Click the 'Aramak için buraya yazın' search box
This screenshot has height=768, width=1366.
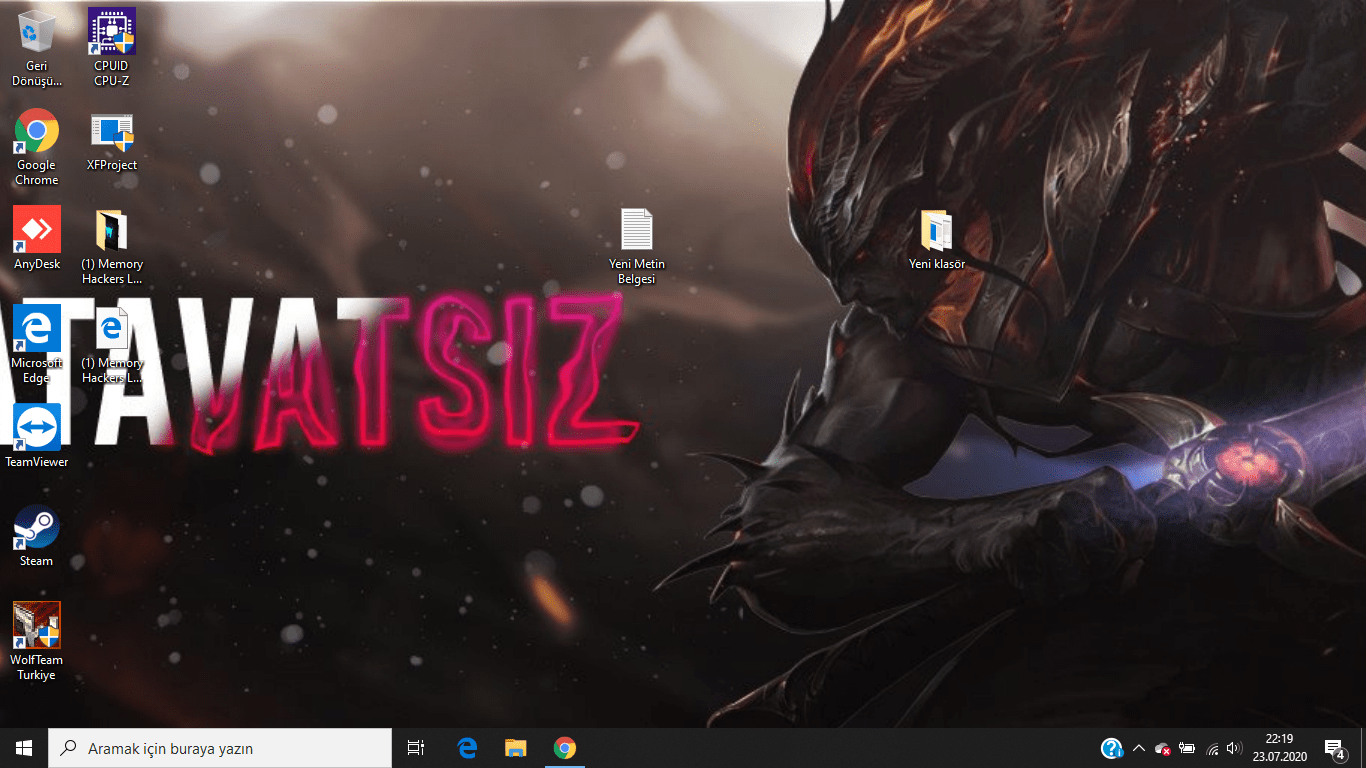pyautogui.click(x=220, y=748)
